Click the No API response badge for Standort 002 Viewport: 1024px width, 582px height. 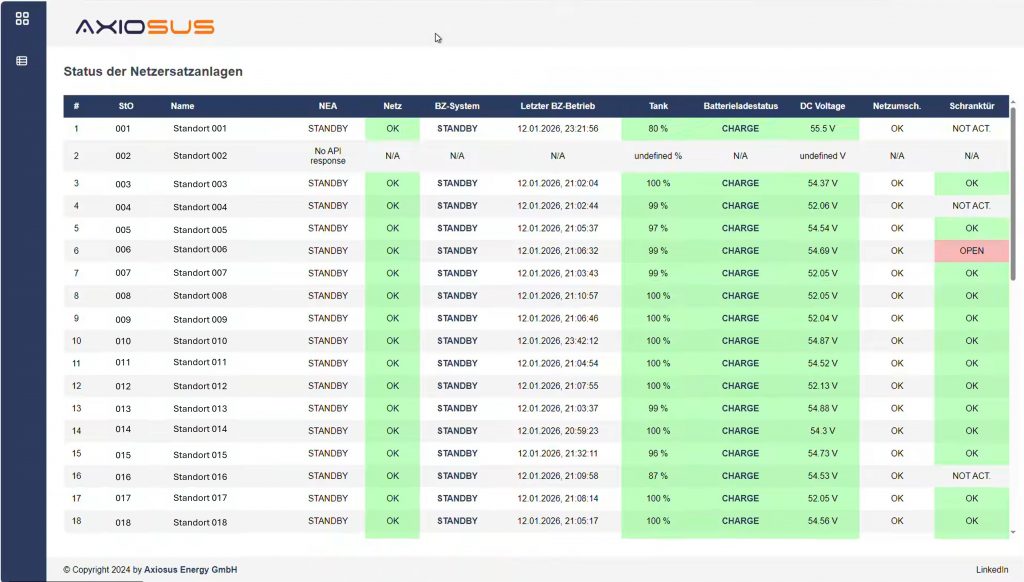(327, 155)
